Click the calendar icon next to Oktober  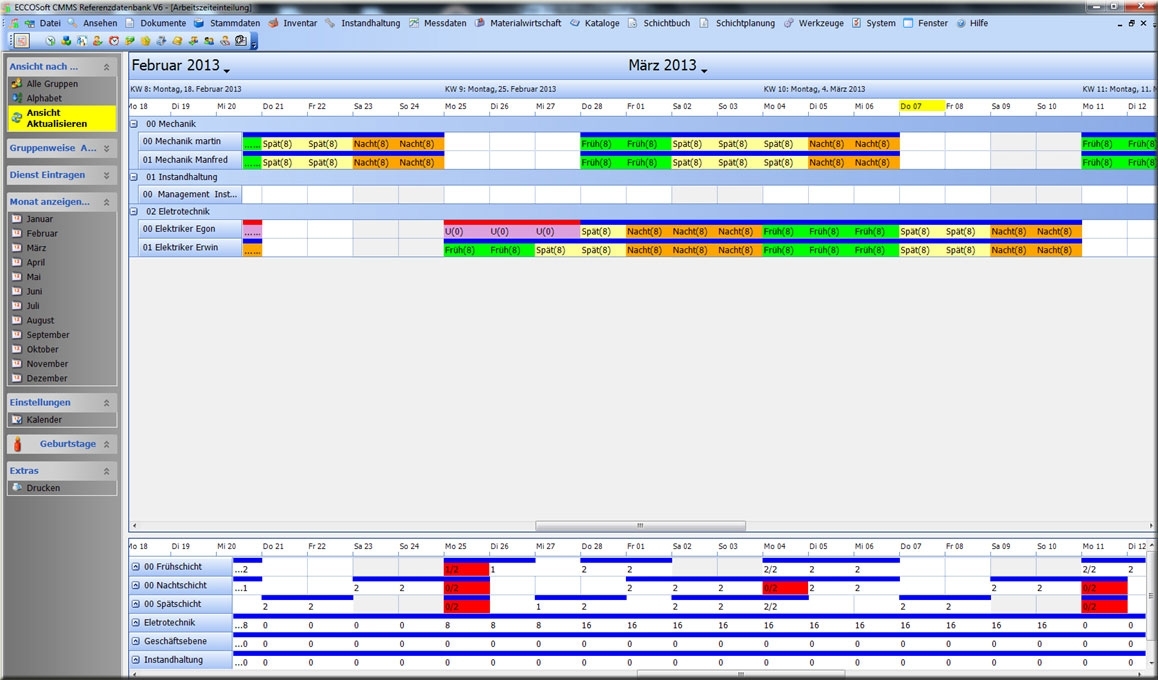(x=16, y=349)
